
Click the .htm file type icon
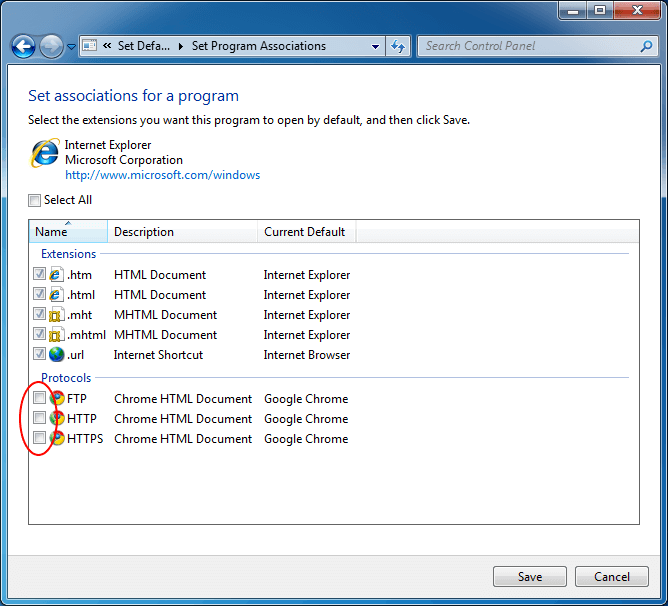point(56,274)
